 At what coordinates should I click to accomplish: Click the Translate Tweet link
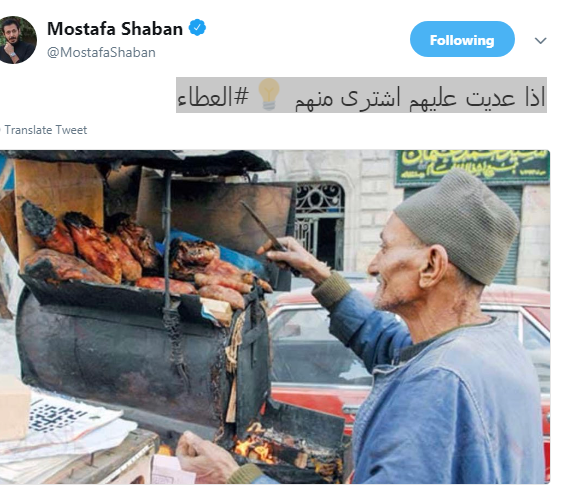(x=46, y=130)
